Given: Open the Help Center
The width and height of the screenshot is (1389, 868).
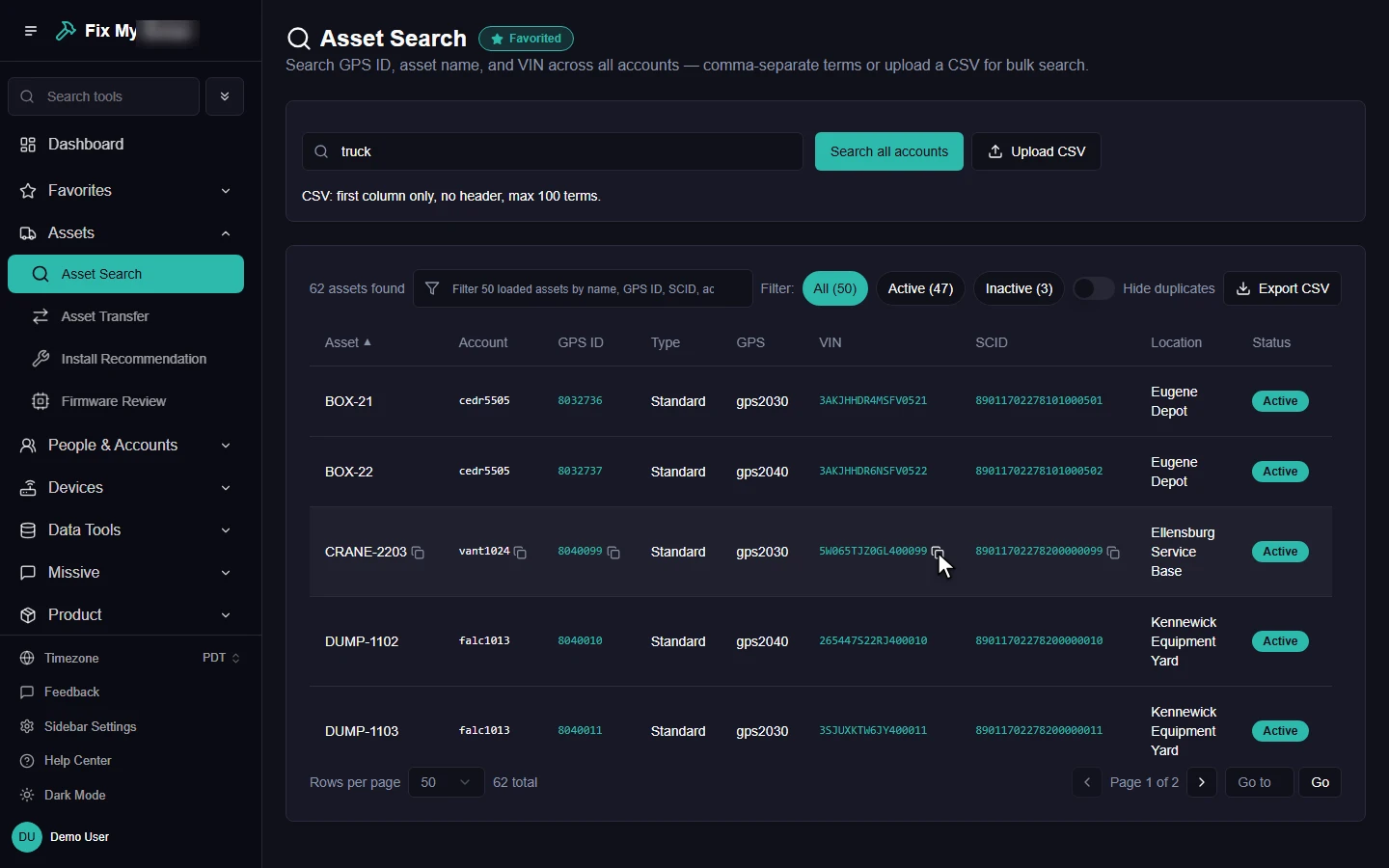Looking at the screenshot, I should (x=66, y=761).
